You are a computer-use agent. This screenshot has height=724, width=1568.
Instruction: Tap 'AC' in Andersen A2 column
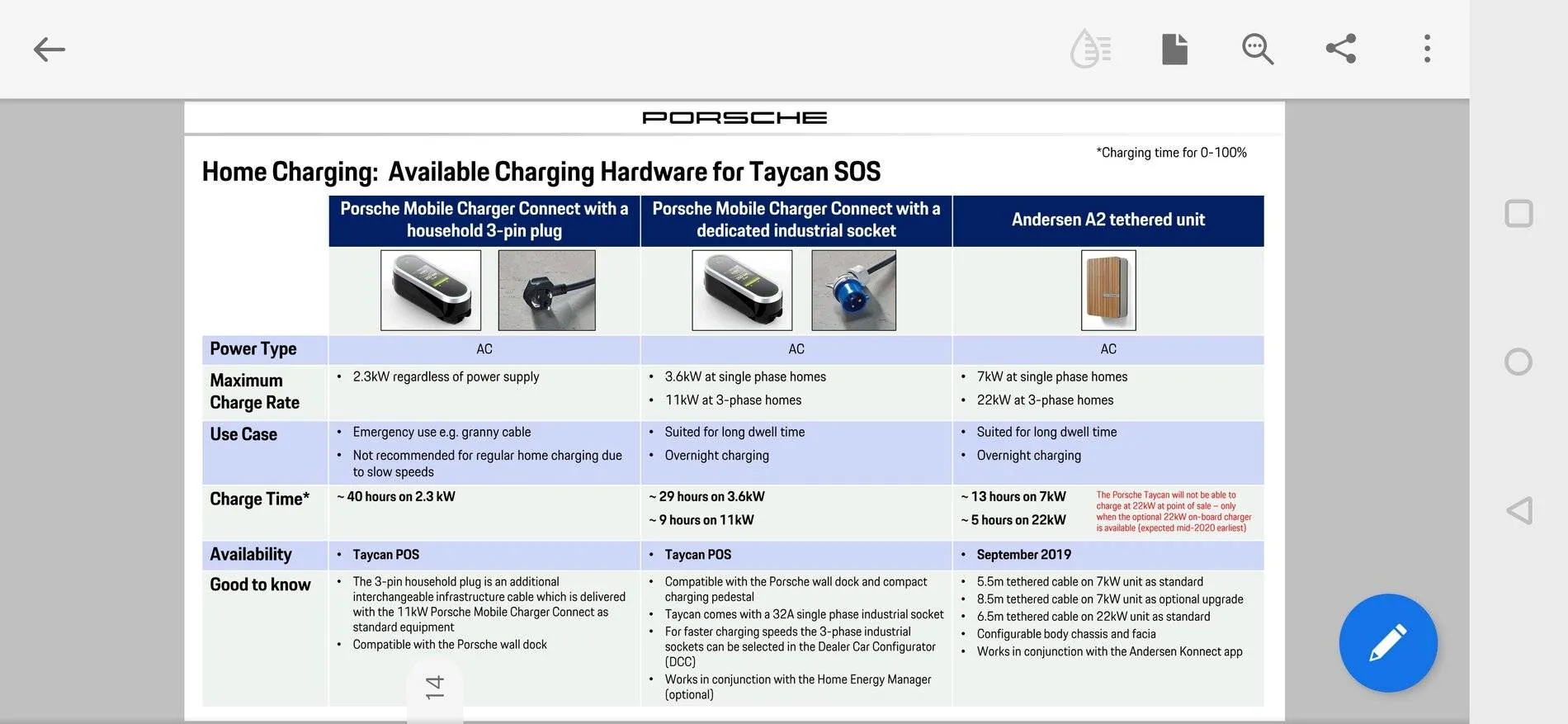pyautogui.click(x=1108, y=349)
